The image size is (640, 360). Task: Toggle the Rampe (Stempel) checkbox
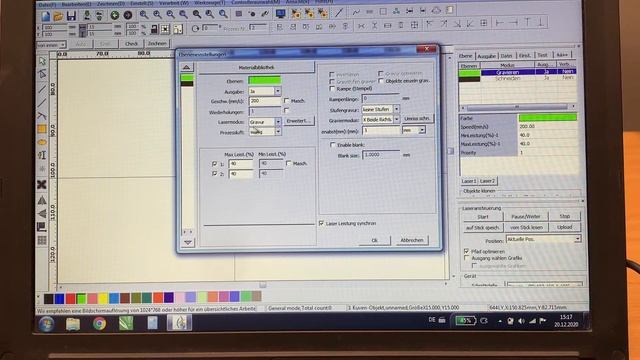(x=332, y=89)
